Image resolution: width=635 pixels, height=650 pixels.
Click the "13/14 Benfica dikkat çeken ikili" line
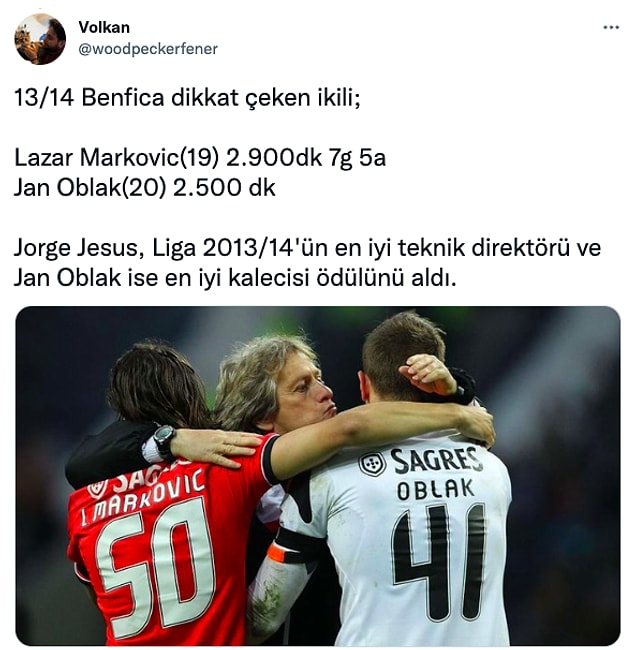(187, 98)
